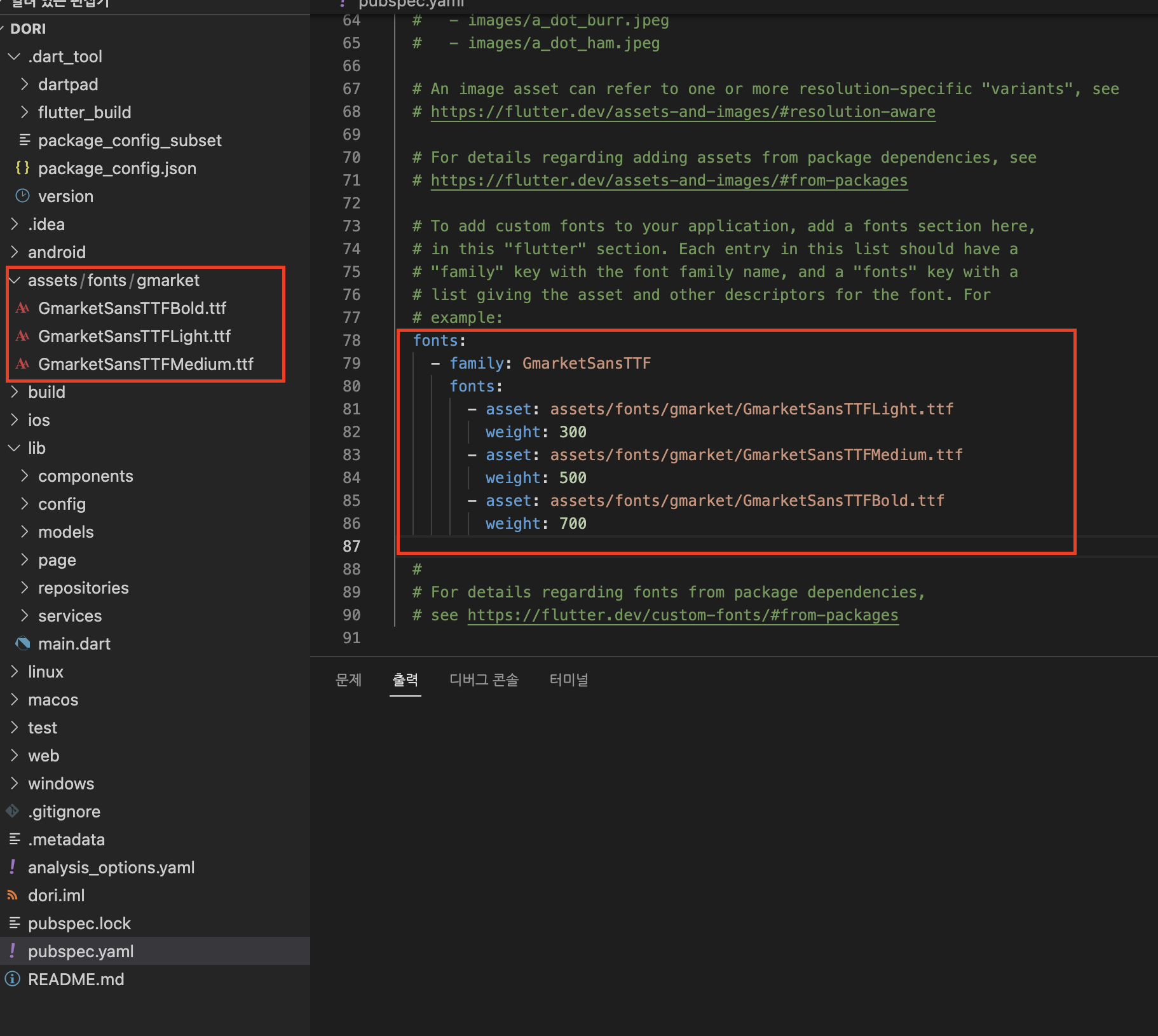The width and height of the screenshot is (1158, 1036).
Task: Expand the .idea folder
Action: tap(14, 224)
